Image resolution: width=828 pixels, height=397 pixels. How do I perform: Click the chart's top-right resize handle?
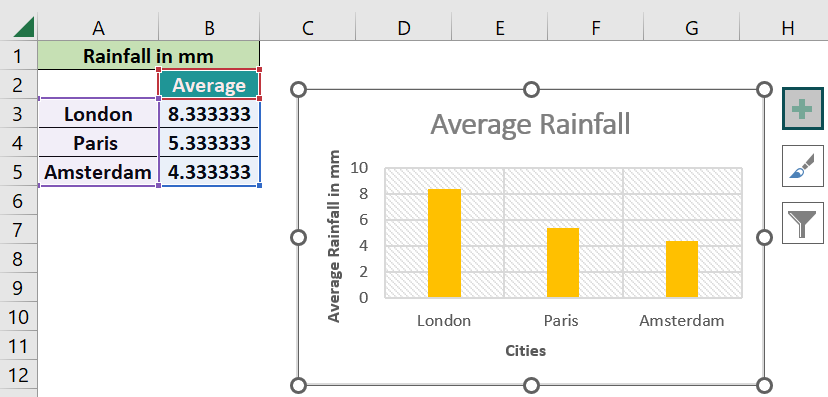point(764,90)
